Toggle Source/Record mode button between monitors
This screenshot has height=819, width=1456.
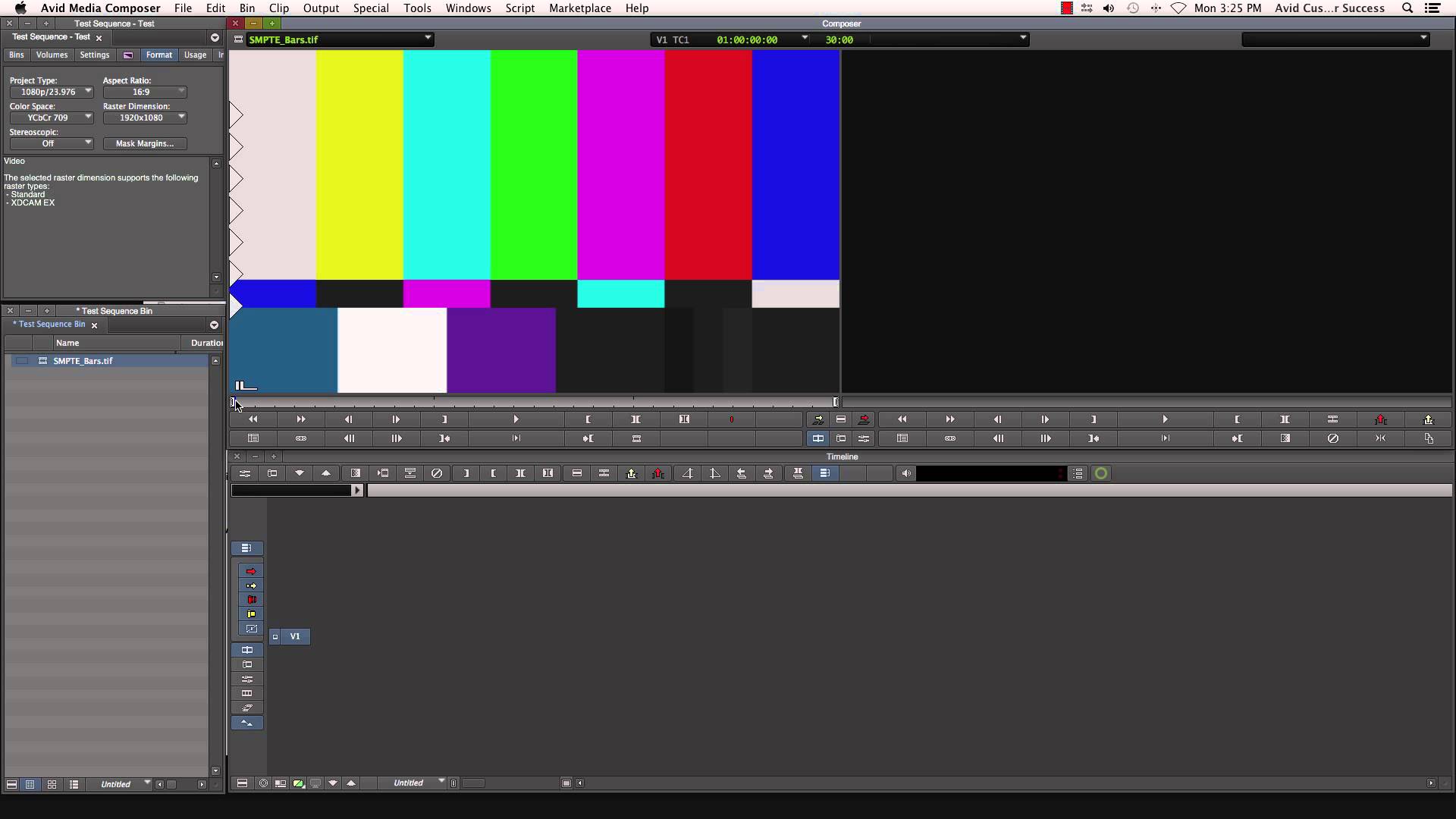817,438
